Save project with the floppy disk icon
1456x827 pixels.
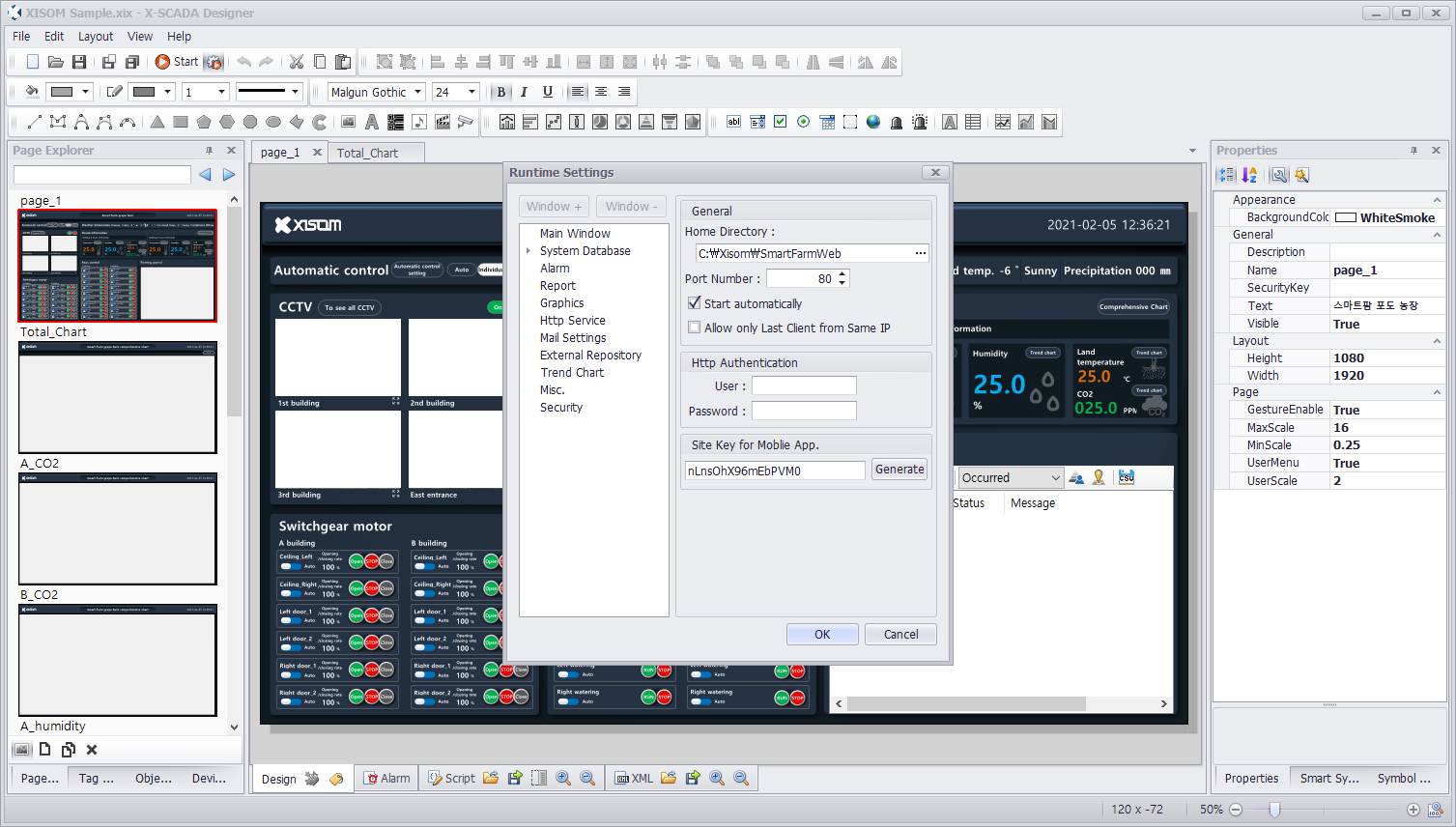79,62
